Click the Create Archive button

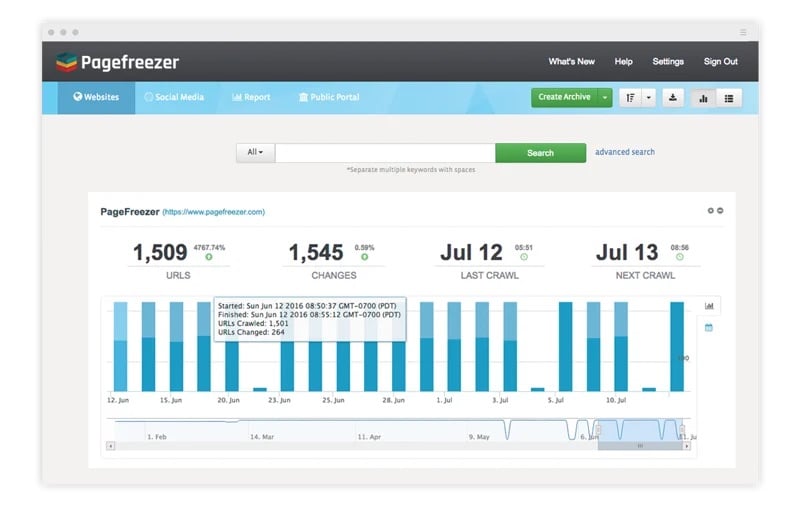(x=564, y=97)
